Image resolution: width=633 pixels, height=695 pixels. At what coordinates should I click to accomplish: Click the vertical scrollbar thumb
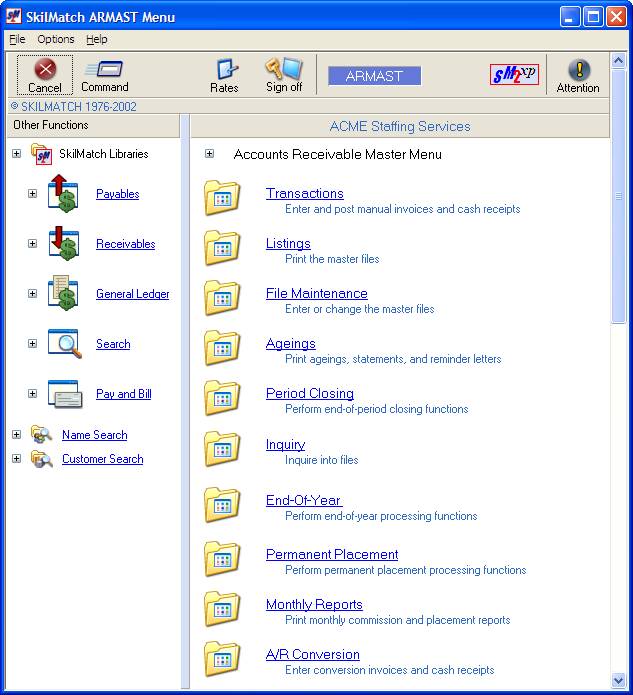point(618,195)
